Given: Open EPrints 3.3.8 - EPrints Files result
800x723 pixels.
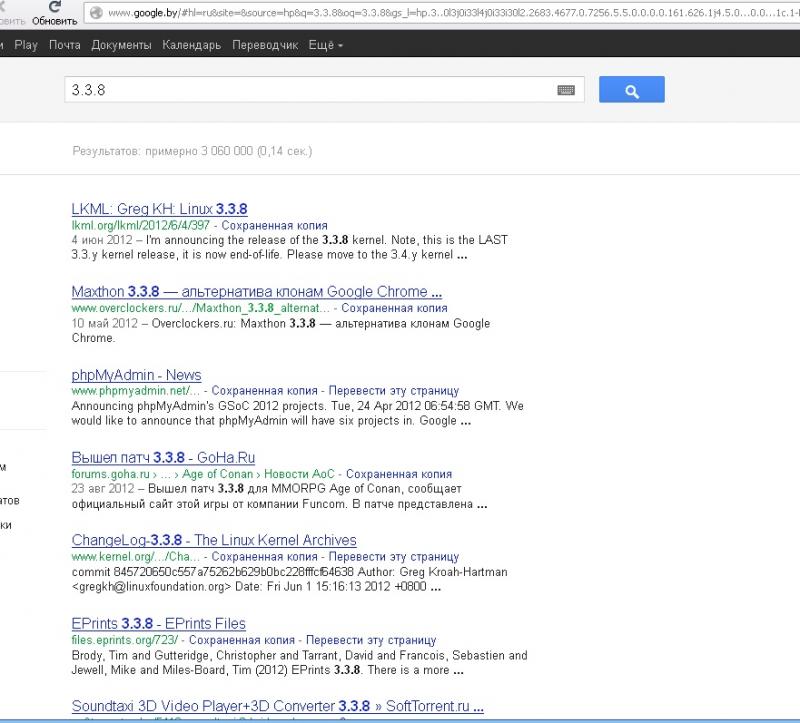Looking at the screenshot, I should pyautogui.click(x=159, y=624).
